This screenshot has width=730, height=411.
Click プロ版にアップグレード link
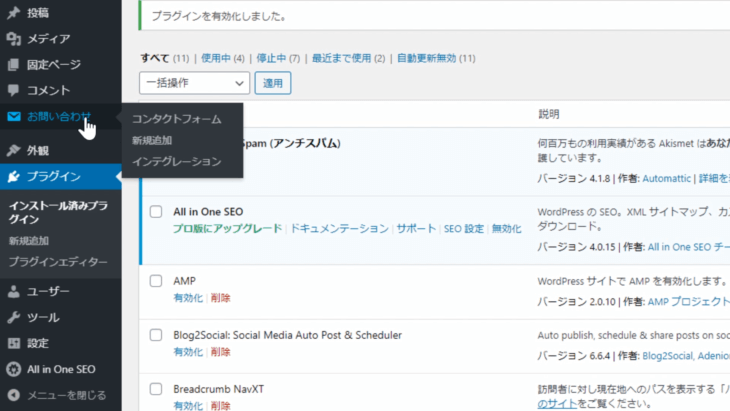pyautogui.click(x=228, y=229)
